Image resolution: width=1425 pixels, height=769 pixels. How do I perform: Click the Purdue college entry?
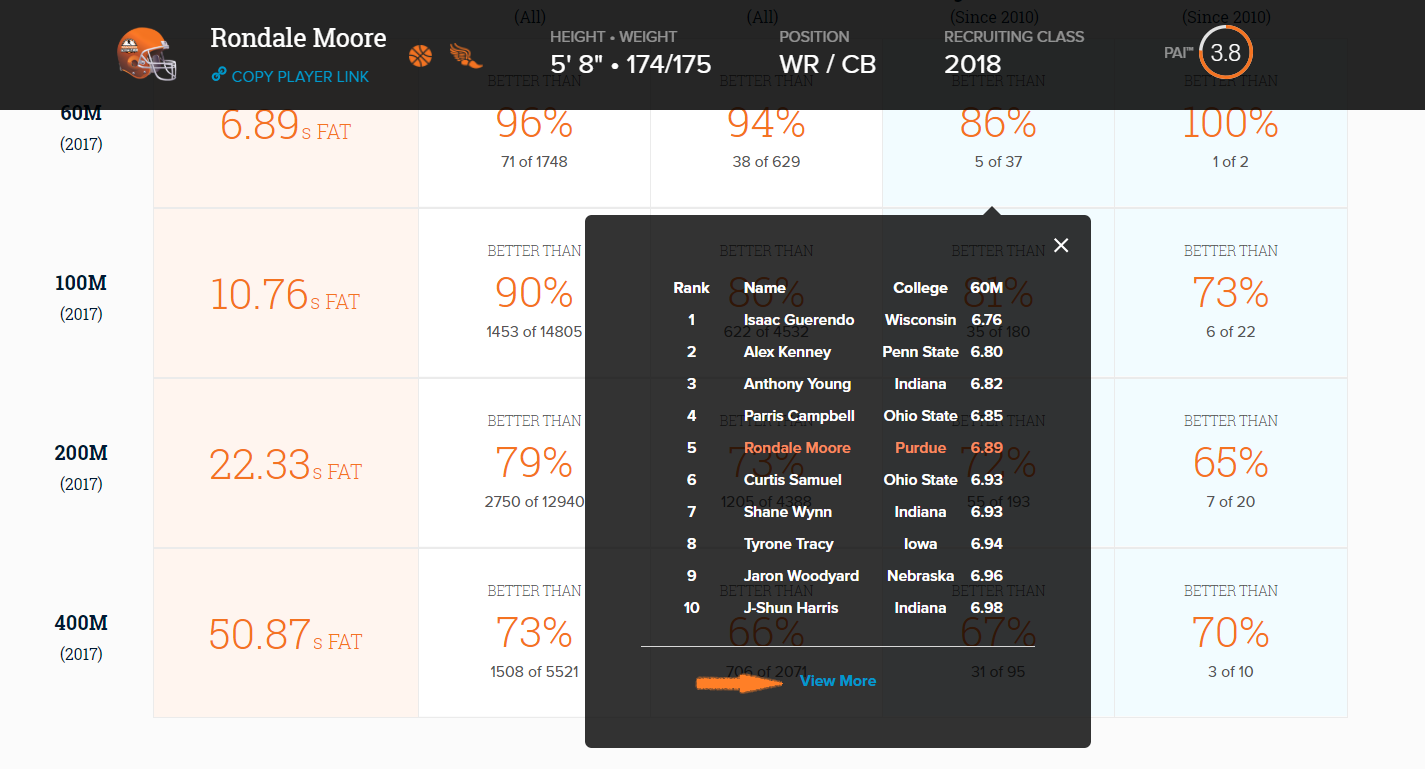click(x=920, y=448)
